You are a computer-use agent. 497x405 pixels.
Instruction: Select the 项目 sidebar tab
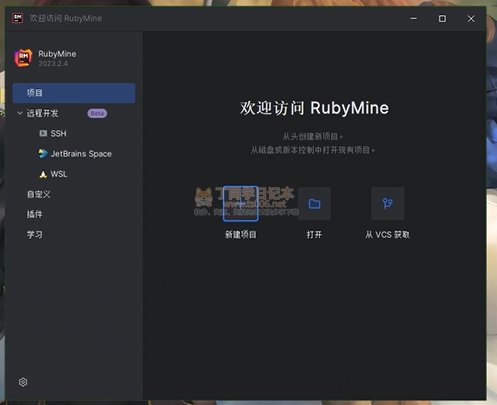point(74,93)
